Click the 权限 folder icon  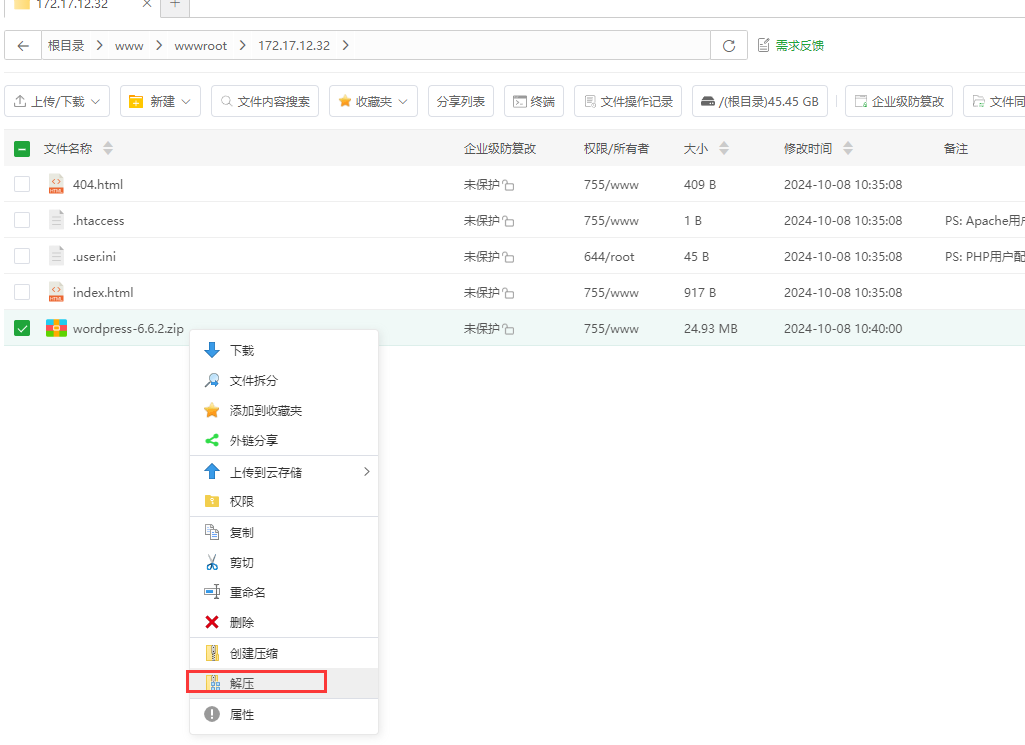(212, 501)
